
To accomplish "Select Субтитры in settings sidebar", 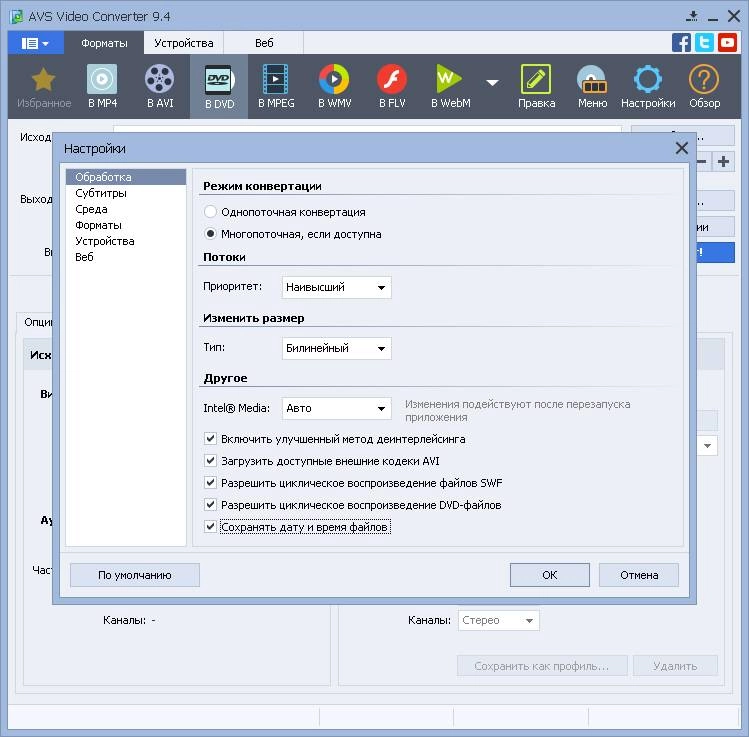I will point(126,193).
